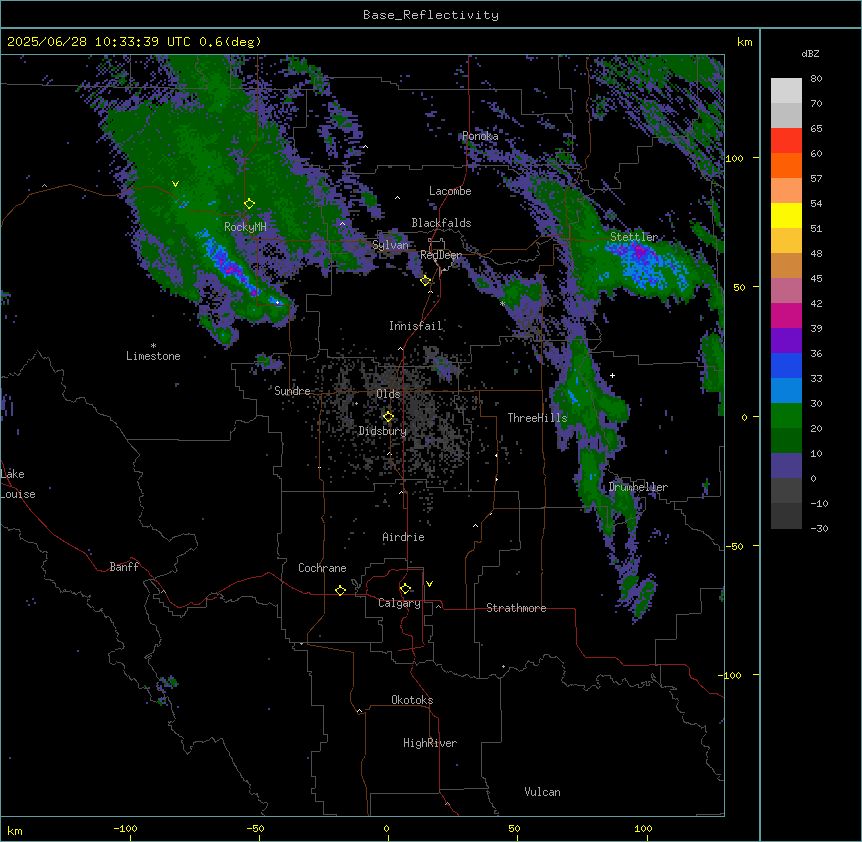
Task: Select the purple 36-39 dBZ legend swatch
Action: coord(786,340)
